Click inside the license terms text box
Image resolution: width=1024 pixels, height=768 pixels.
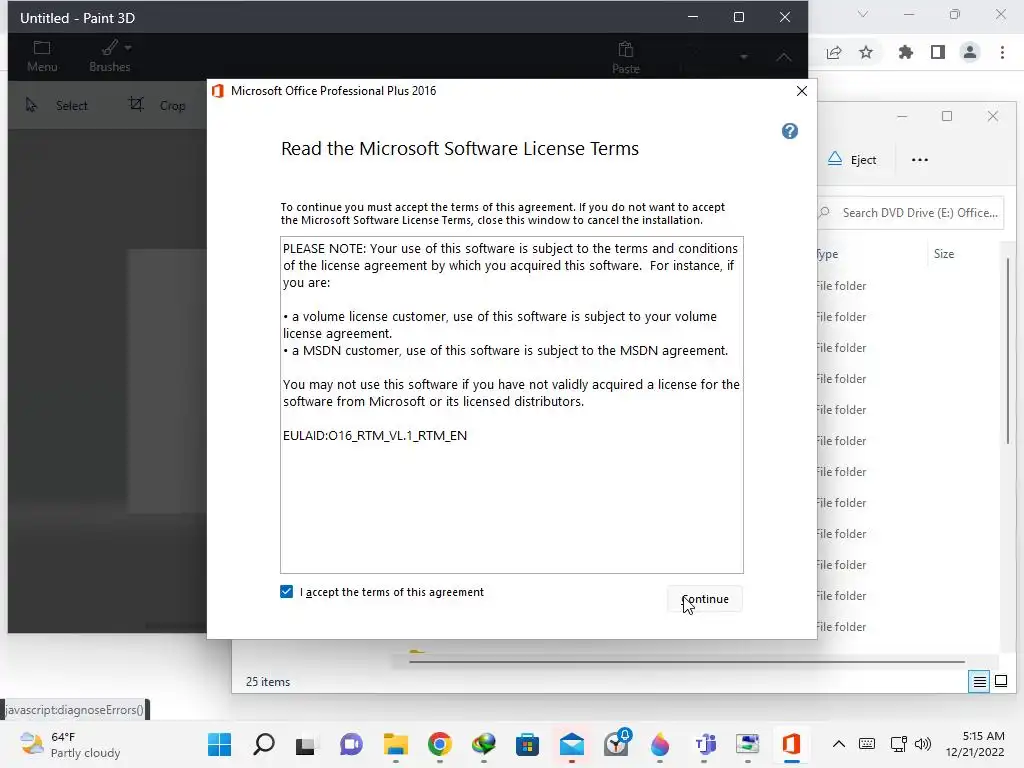click(512, 405)
